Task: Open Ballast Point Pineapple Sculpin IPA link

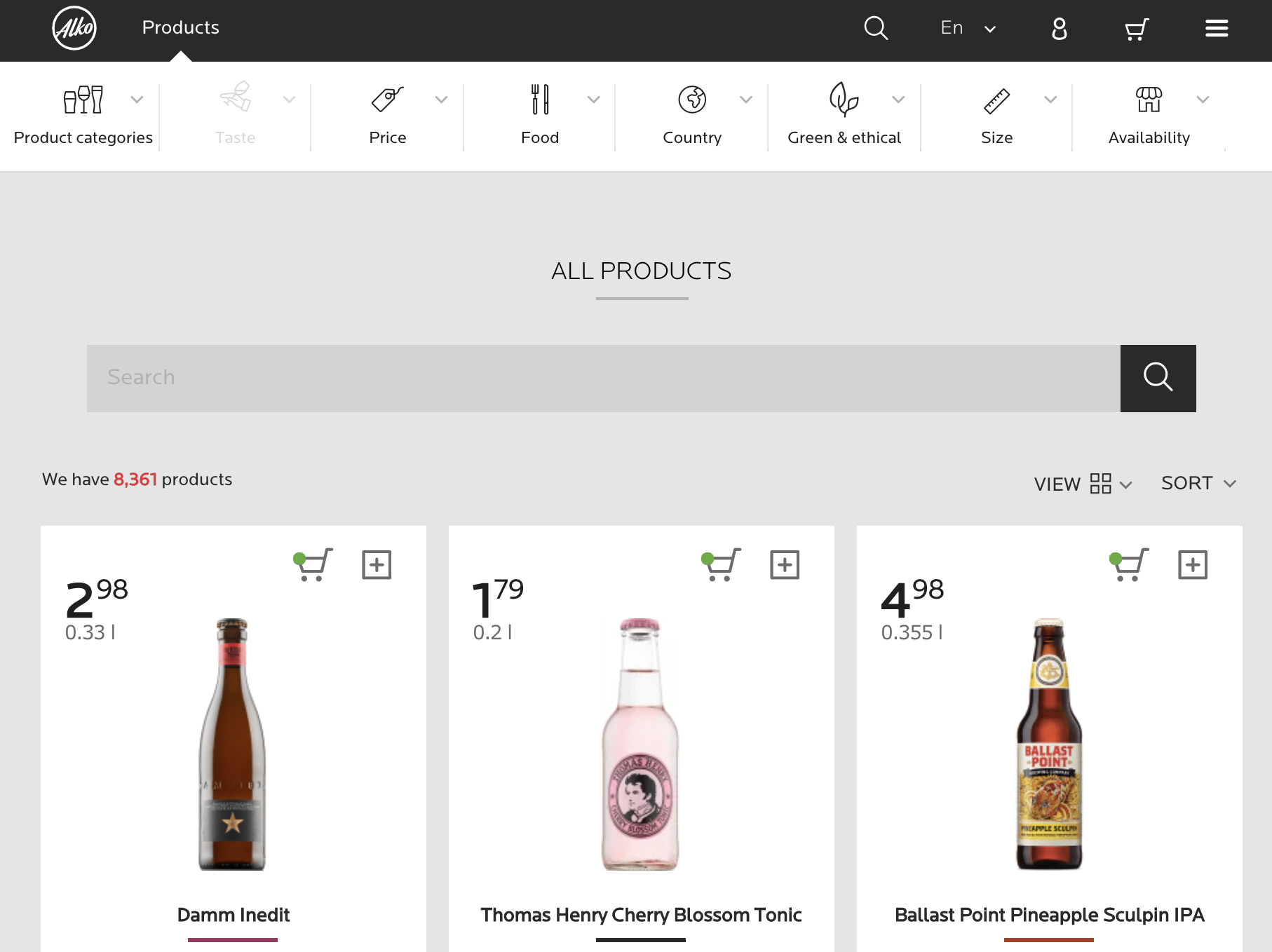Action: [x=1050, y=915]
